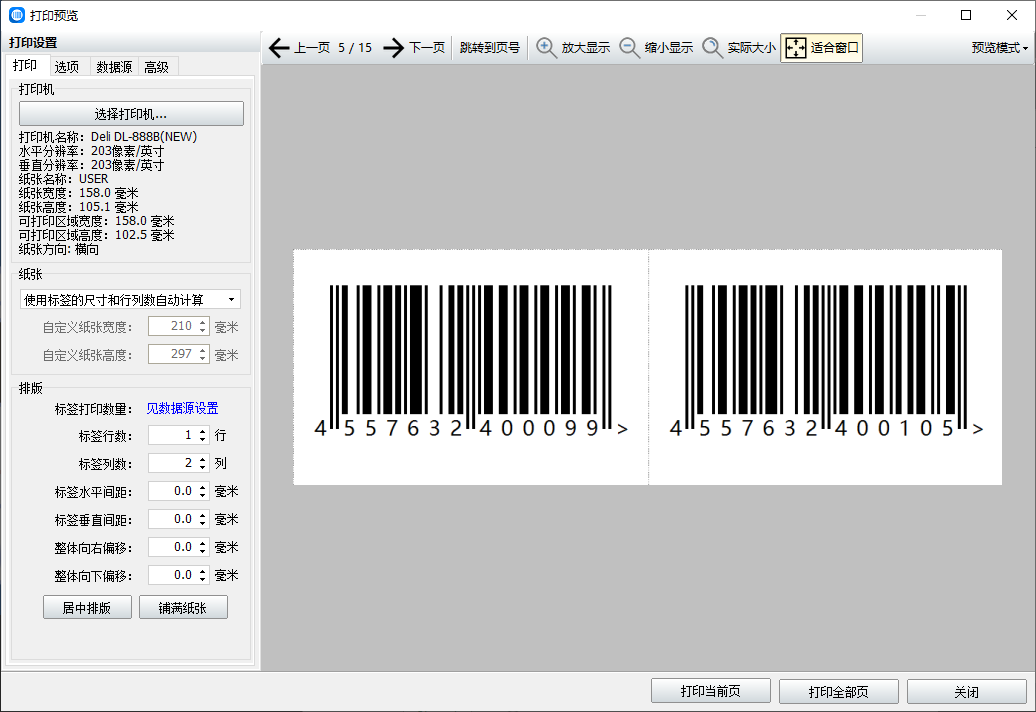Click 打印当前页 button
Screen dimensions: 1036x712
(x=711, y=692)
